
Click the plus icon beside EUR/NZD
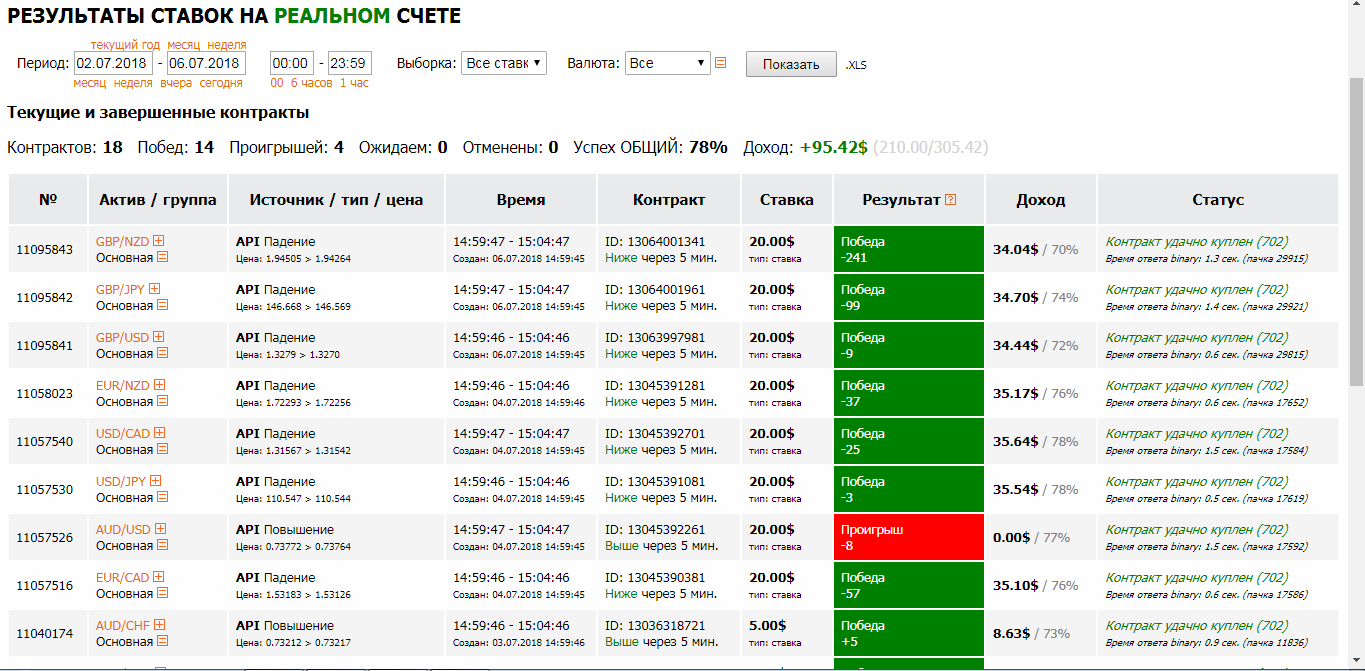[159, 385]
